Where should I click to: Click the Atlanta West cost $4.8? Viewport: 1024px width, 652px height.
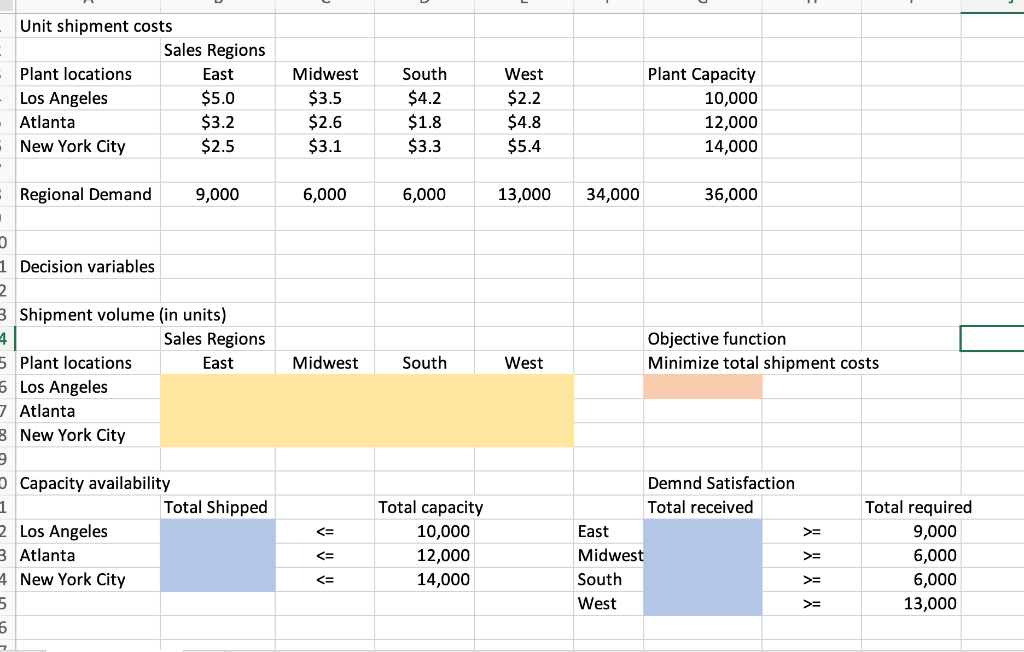(x=524, y=123)
